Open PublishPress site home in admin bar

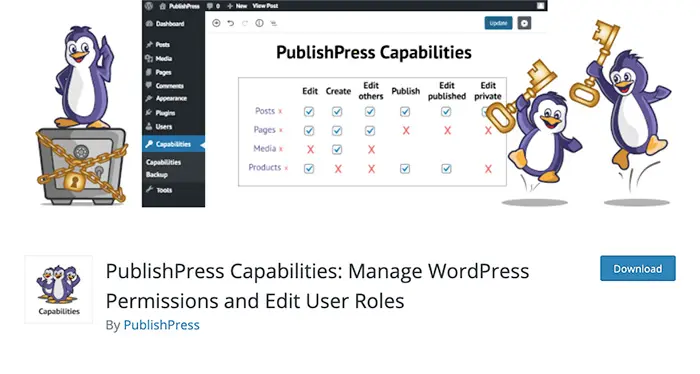pos(180,6)
